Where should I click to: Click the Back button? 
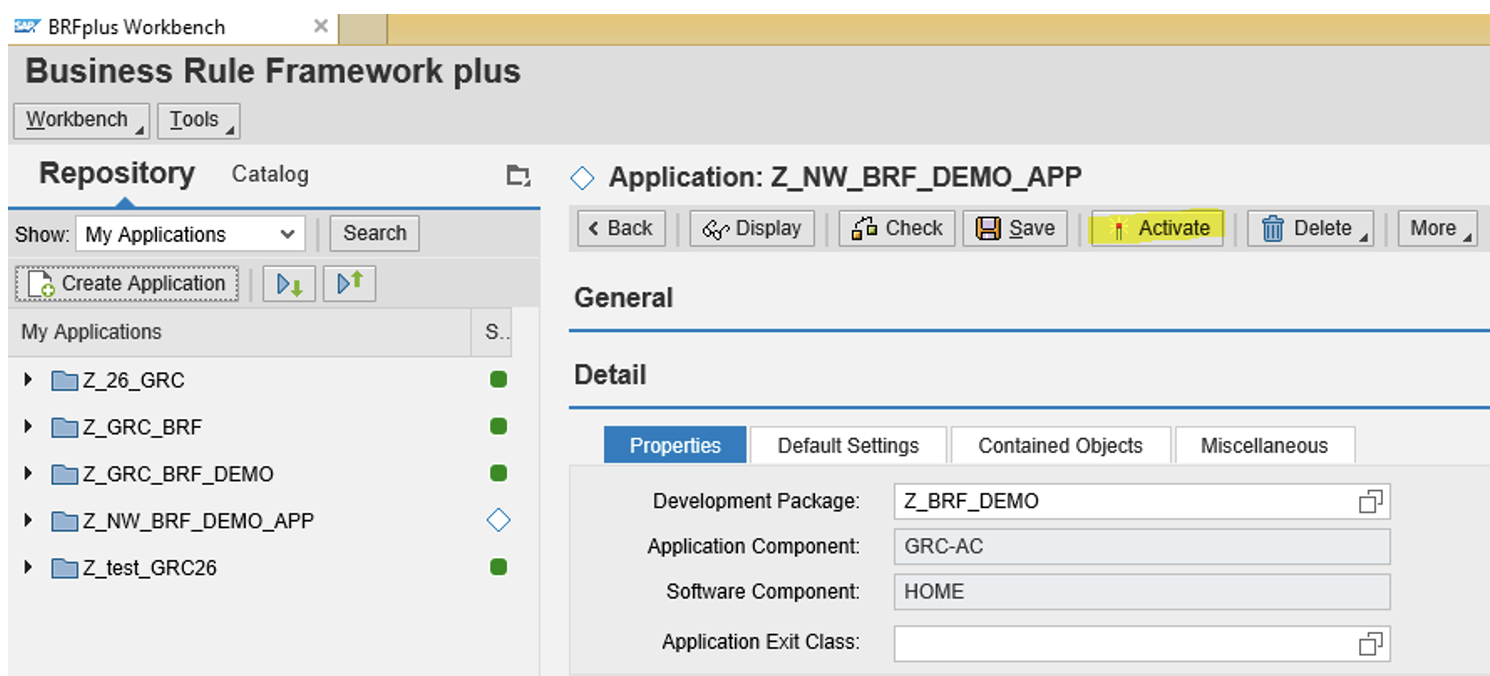click(x=620, y=228)
